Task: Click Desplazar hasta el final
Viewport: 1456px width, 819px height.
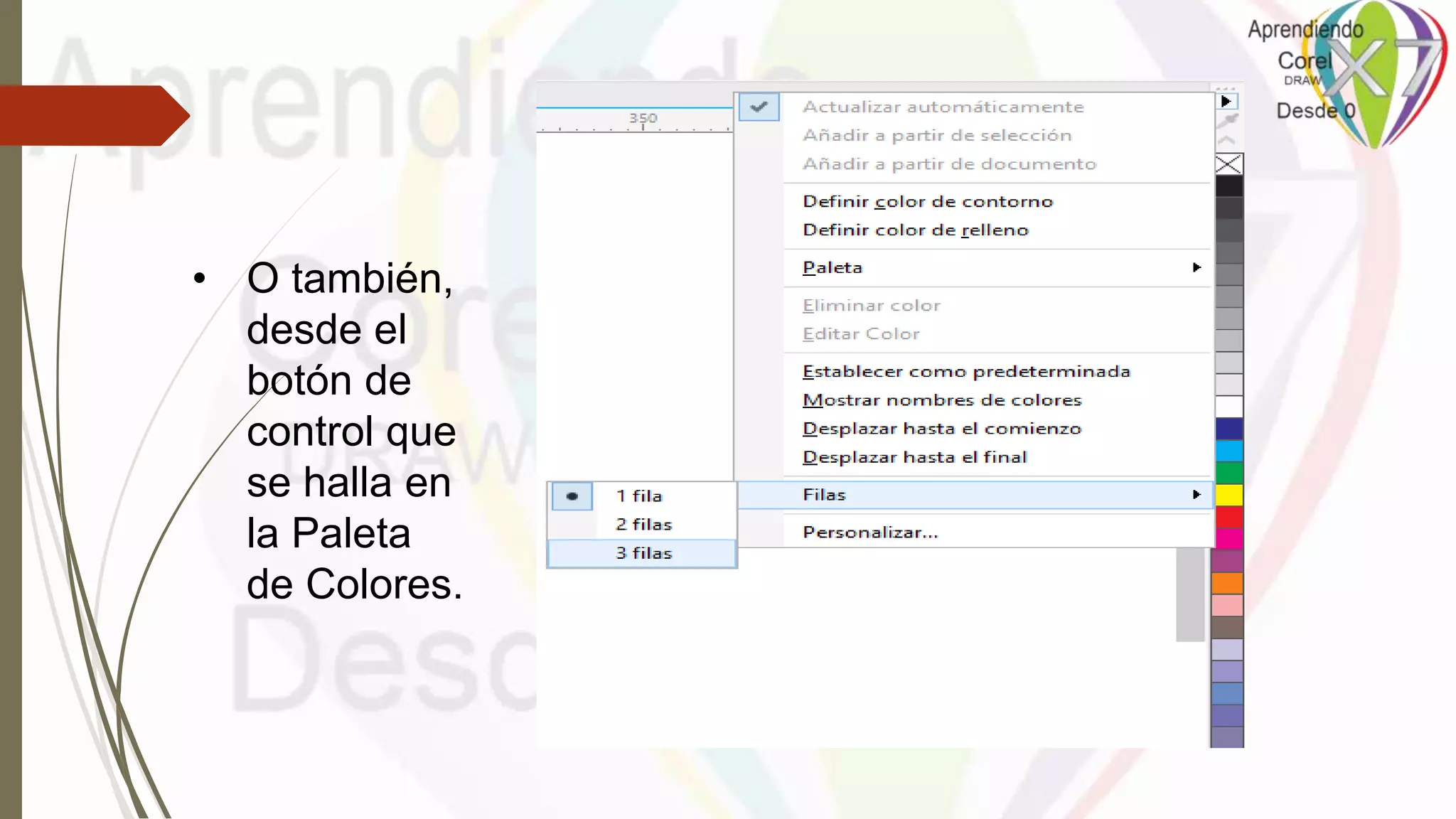Action: [x=915, y=457]
